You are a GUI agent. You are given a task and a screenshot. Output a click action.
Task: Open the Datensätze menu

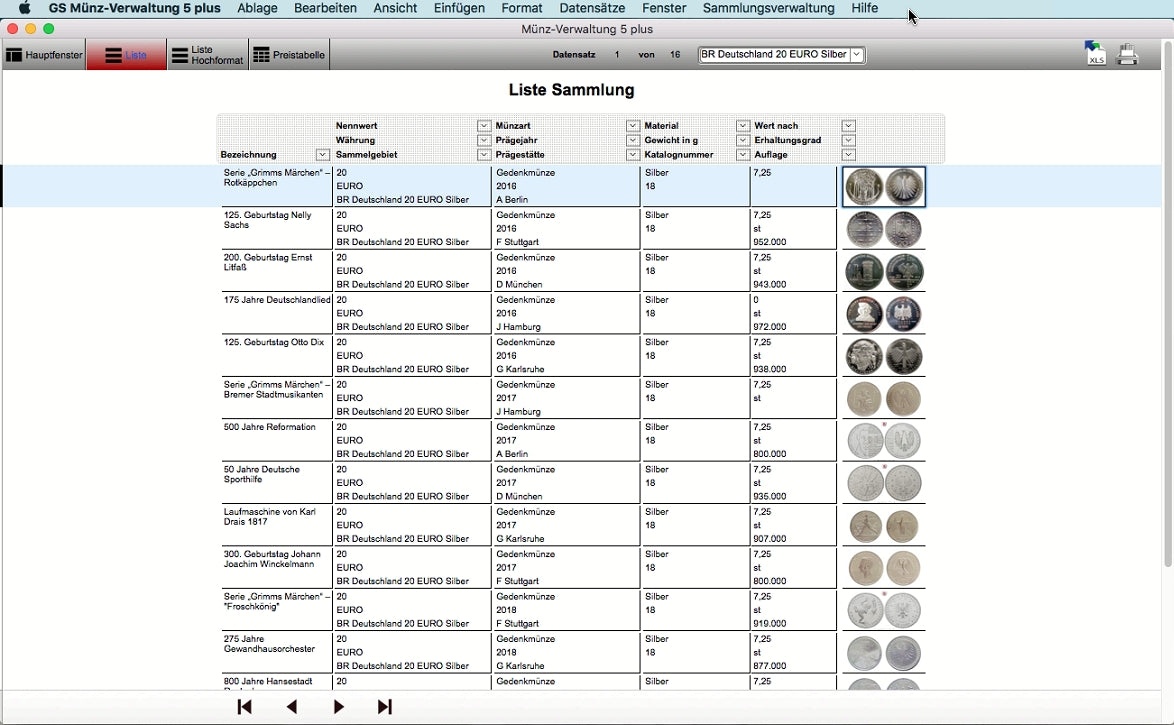(x=592, y=8)
